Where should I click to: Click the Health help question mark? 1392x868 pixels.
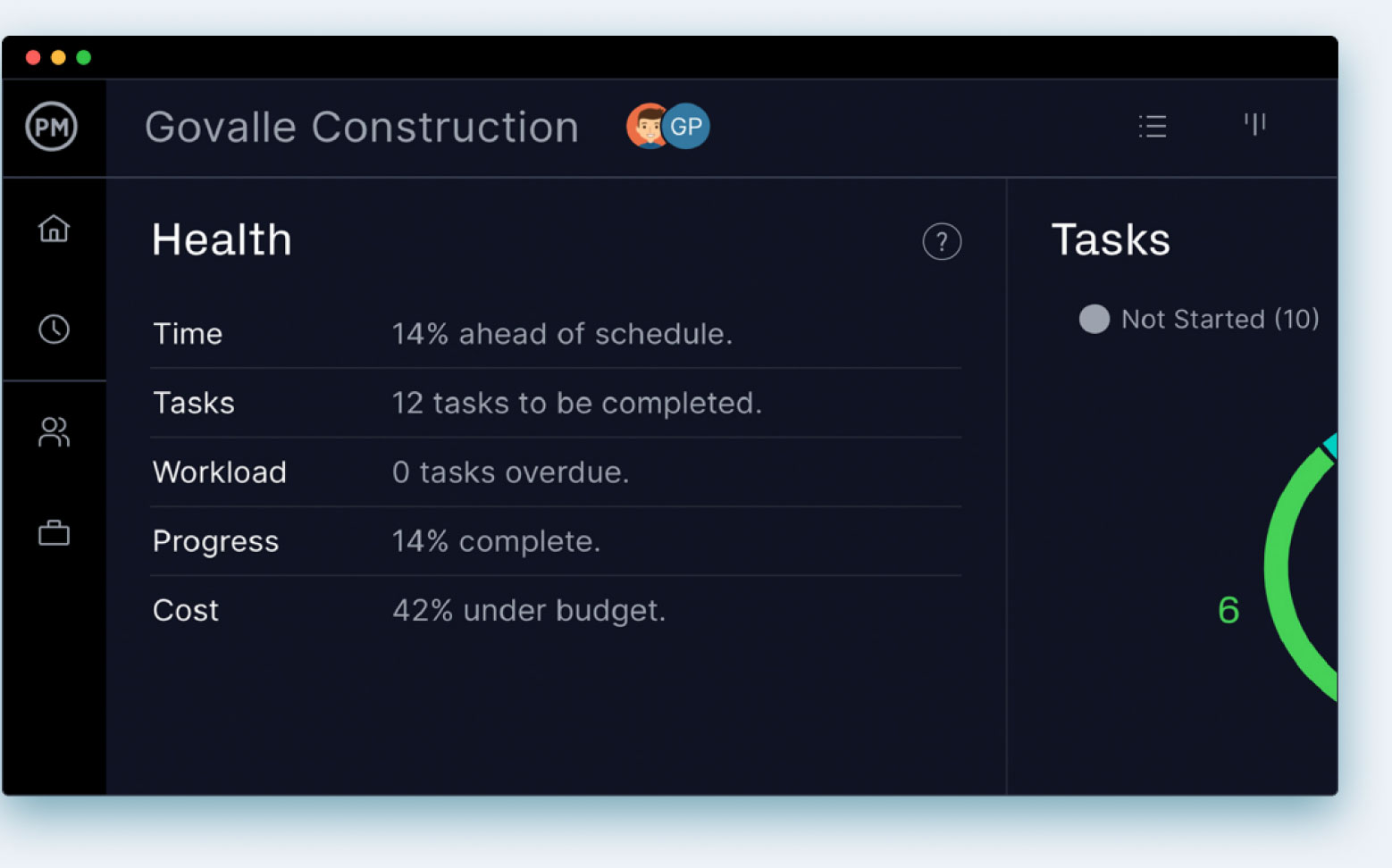(942, 241)
